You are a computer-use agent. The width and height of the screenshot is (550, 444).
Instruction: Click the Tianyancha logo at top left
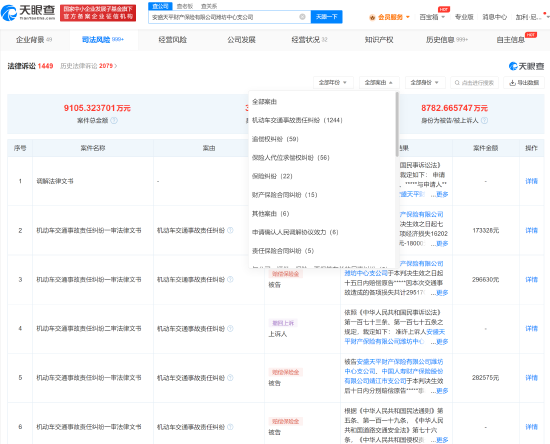[x=28, y=13]
